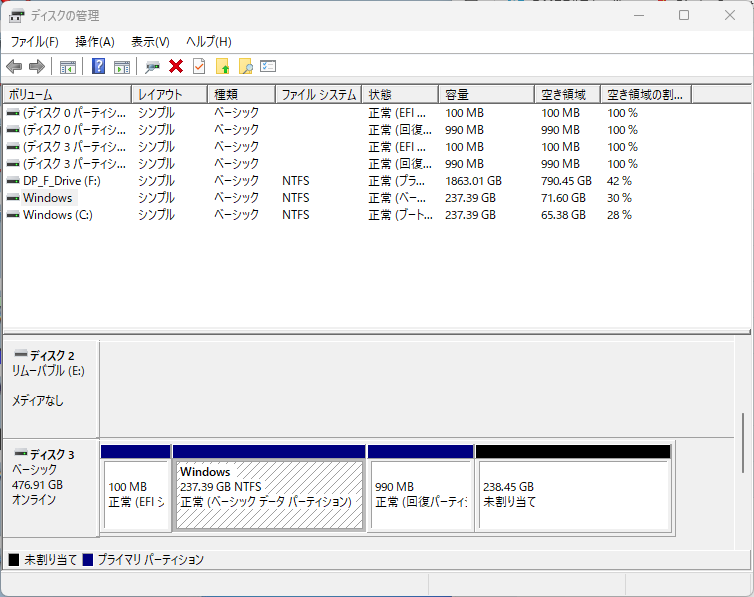Maximize the Disk Management window
Viewport: 754px width, 597px height.
tap(684, 15)
